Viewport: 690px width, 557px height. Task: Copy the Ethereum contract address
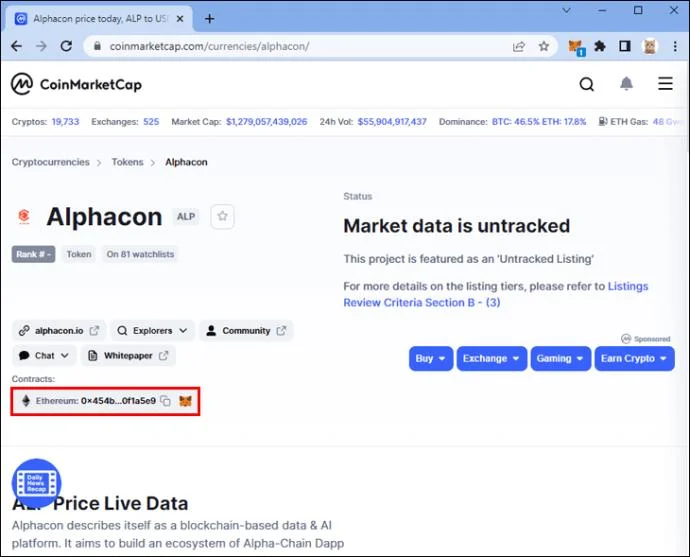tap(165, 401)
